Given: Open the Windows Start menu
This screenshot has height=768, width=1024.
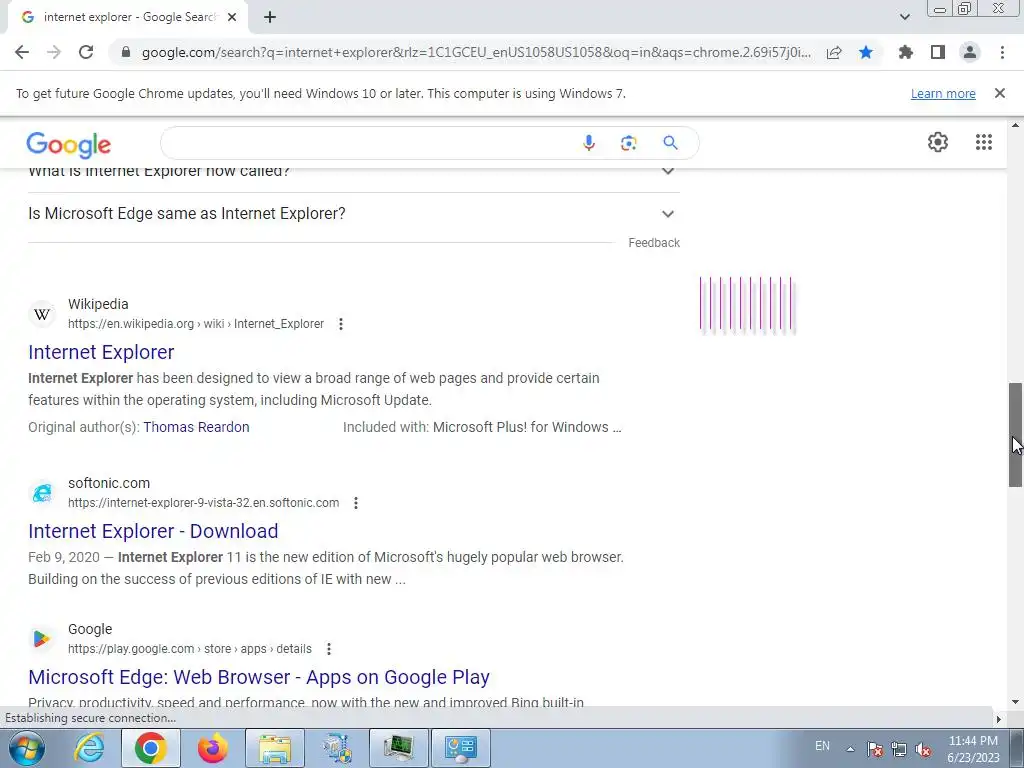Looking at the screenshot, I should click(27, 748).
